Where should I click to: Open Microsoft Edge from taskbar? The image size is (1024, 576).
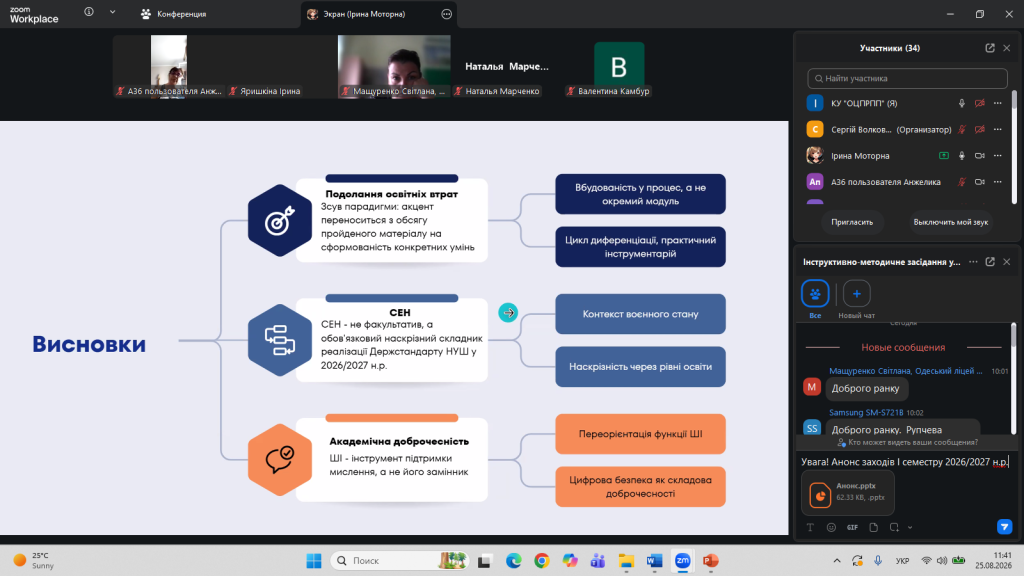tap(513, 560)
